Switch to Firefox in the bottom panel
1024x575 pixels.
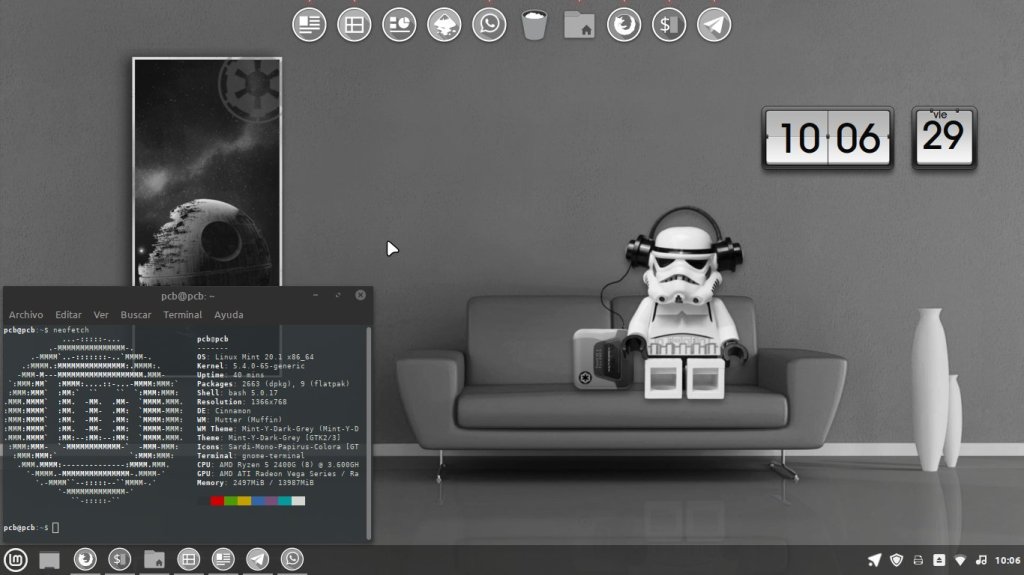[86, 559]
